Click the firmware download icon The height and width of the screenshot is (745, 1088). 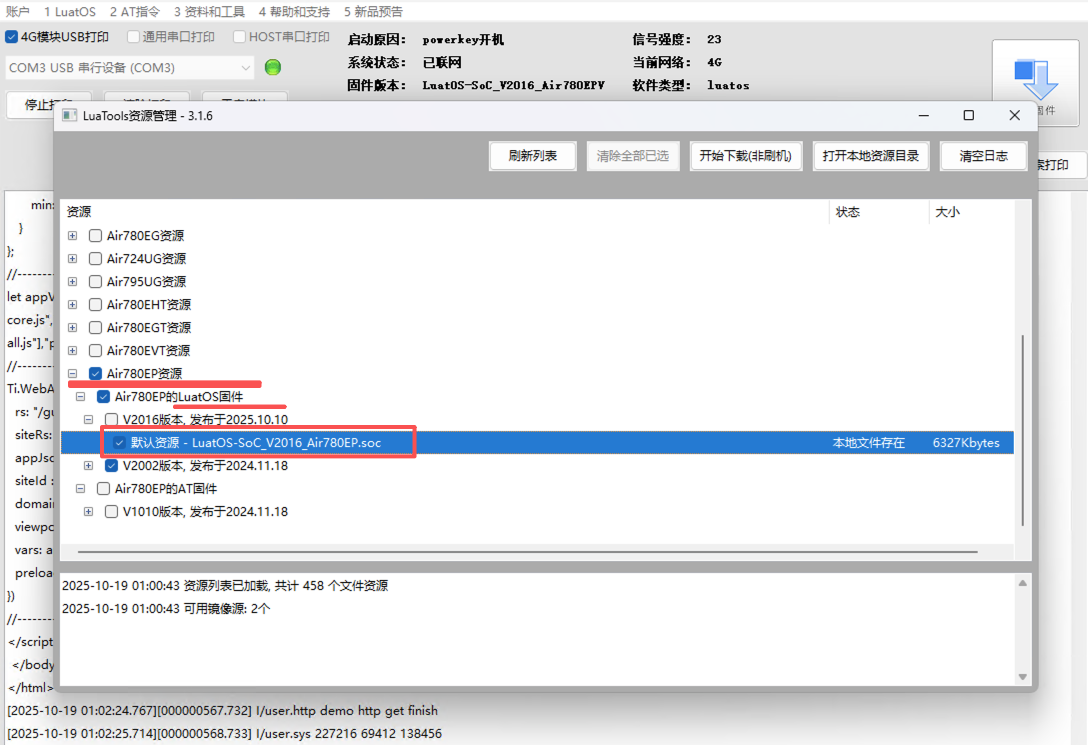(x=1035, y=78)
